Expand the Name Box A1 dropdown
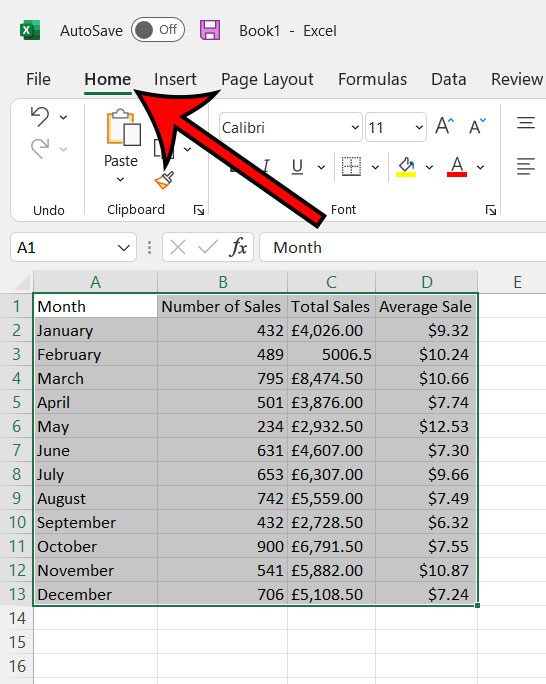Viewport: 546px width, 684px height. coord(123,248)
